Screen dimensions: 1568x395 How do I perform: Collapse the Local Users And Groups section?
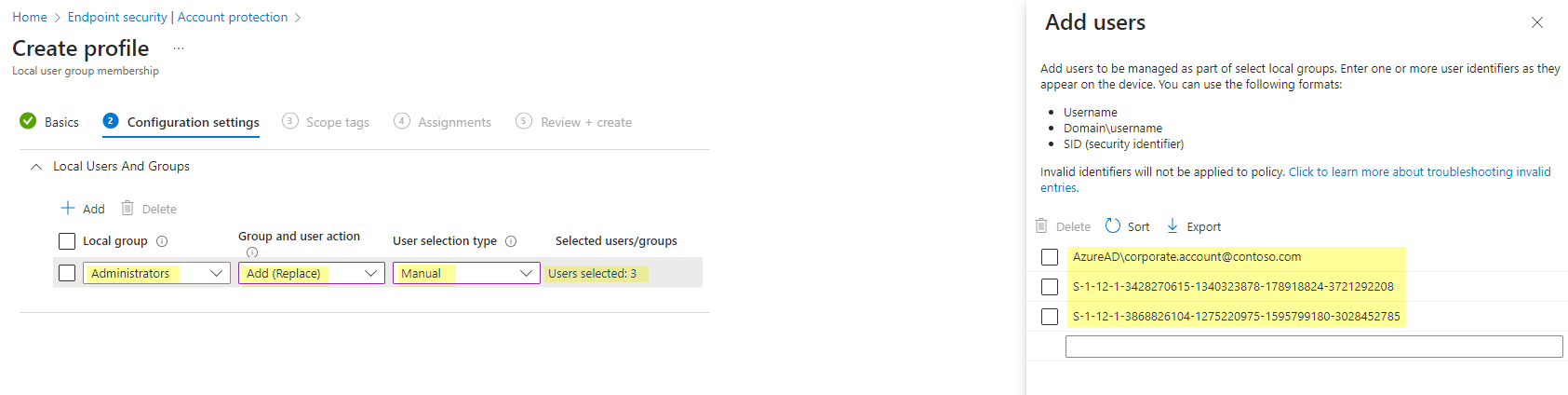click(36, 167)
